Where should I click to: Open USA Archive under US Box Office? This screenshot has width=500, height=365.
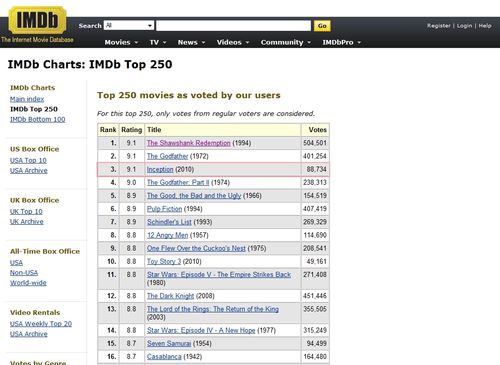point(29,170)
